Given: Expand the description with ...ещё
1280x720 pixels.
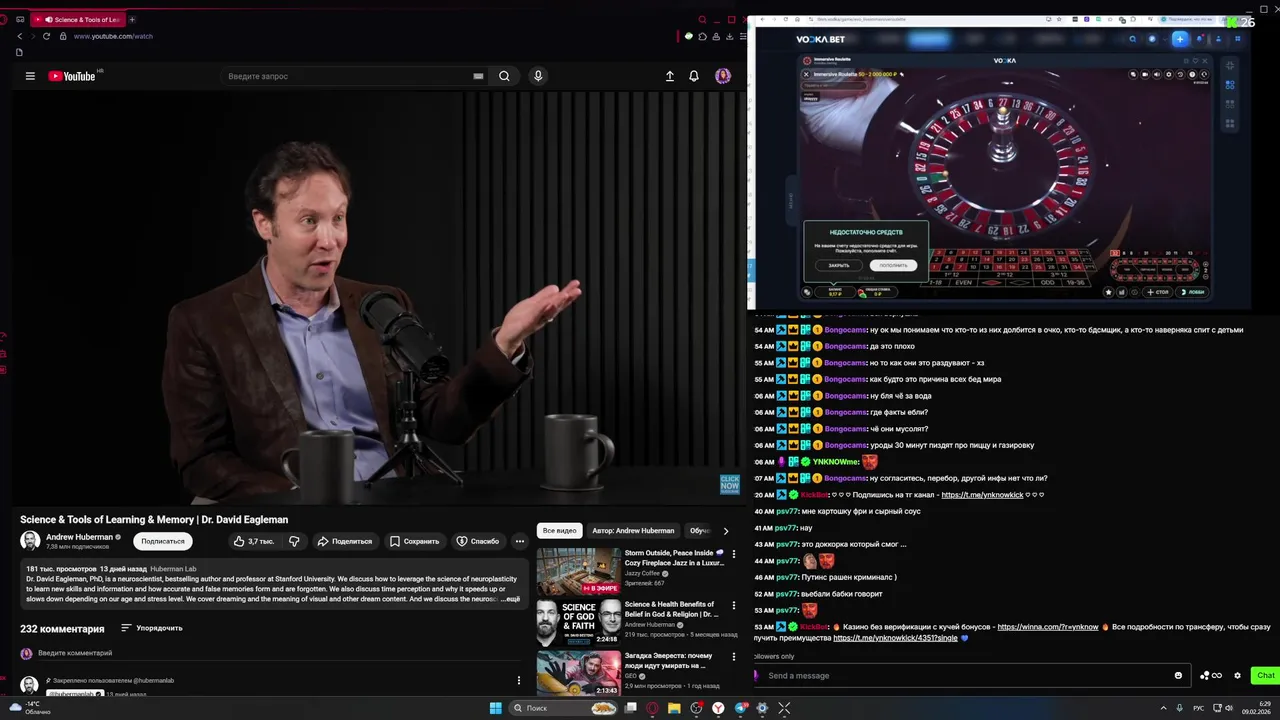Looking at the screenshot, I should 509,599.
